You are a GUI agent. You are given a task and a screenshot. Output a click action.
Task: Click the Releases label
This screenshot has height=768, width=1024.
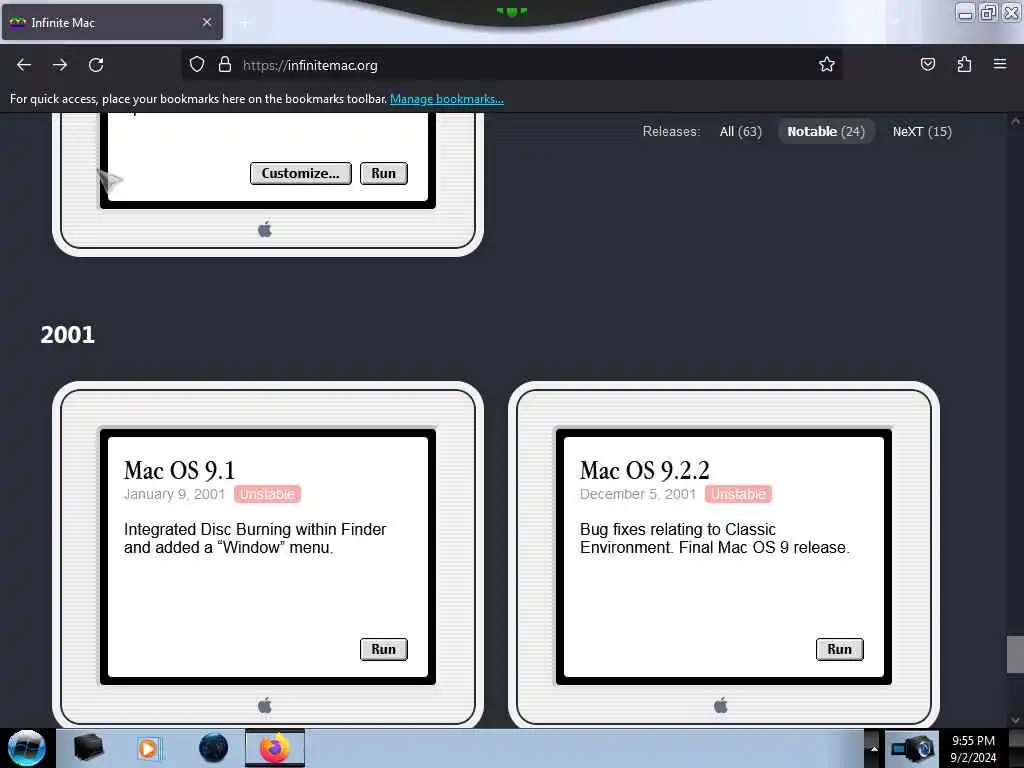[671, 131]
